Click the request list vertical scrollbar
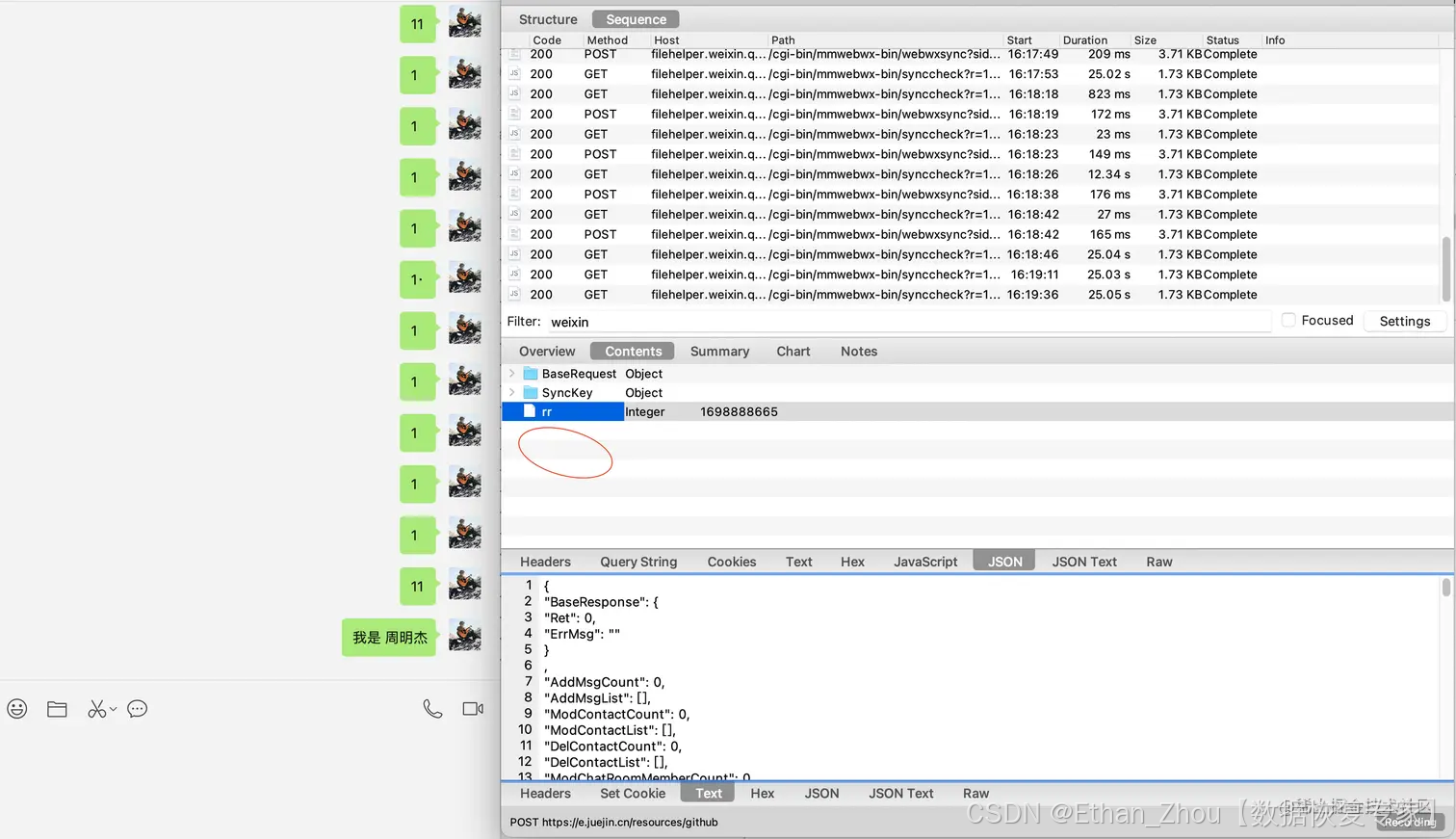 [1445, 268]
